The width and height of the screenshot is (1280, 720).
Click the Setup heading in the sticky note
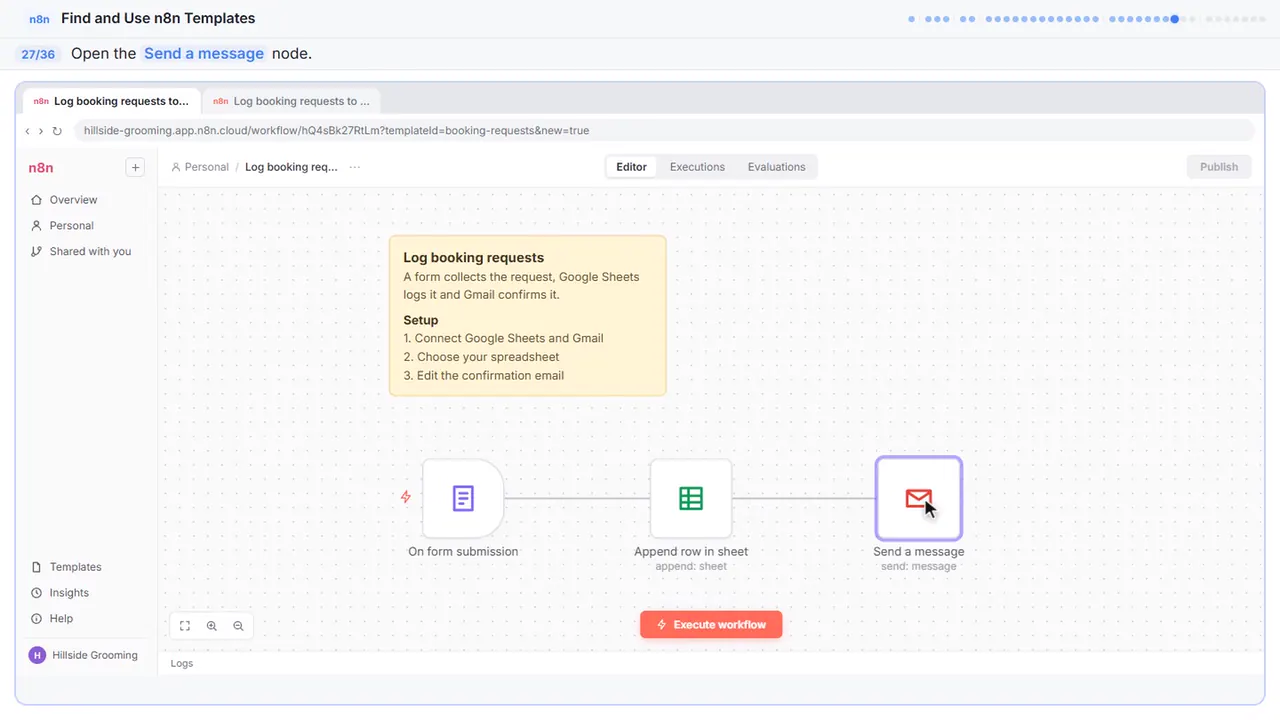[x=421, y=320]
